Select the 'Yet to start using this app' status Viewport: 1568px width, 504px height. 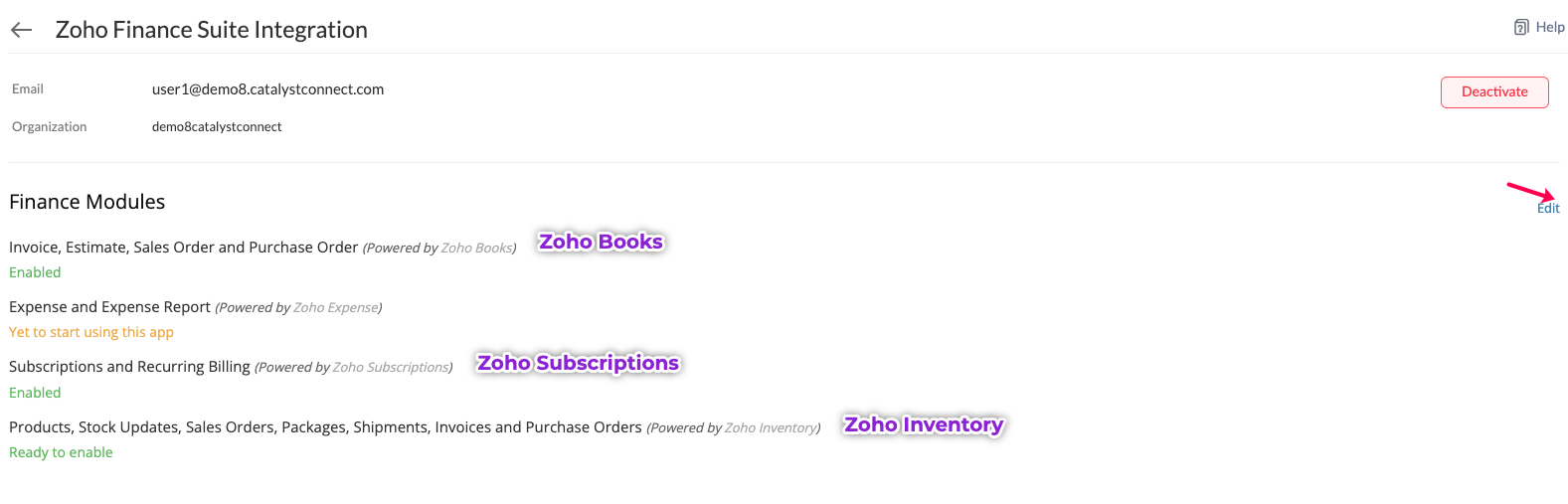[x=91, y=332]
